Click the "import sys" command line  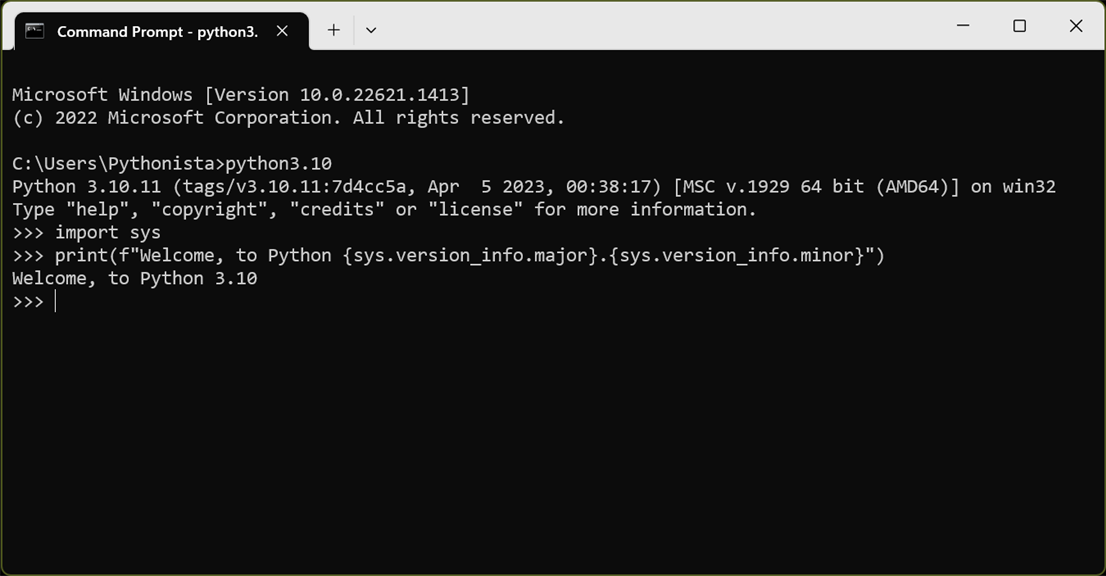point(107,233)
